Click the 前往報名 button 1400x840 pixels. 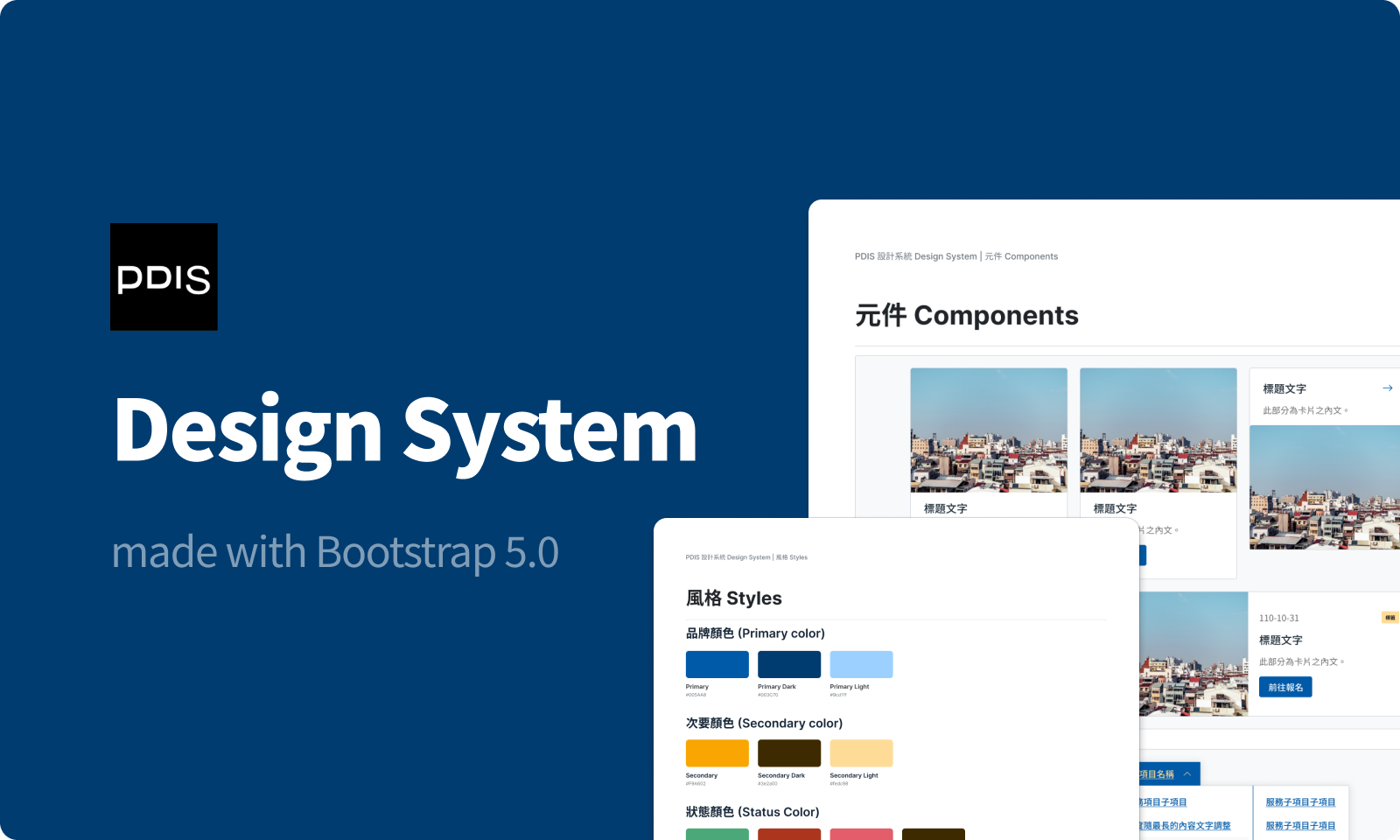click(x=1285, y=687)
